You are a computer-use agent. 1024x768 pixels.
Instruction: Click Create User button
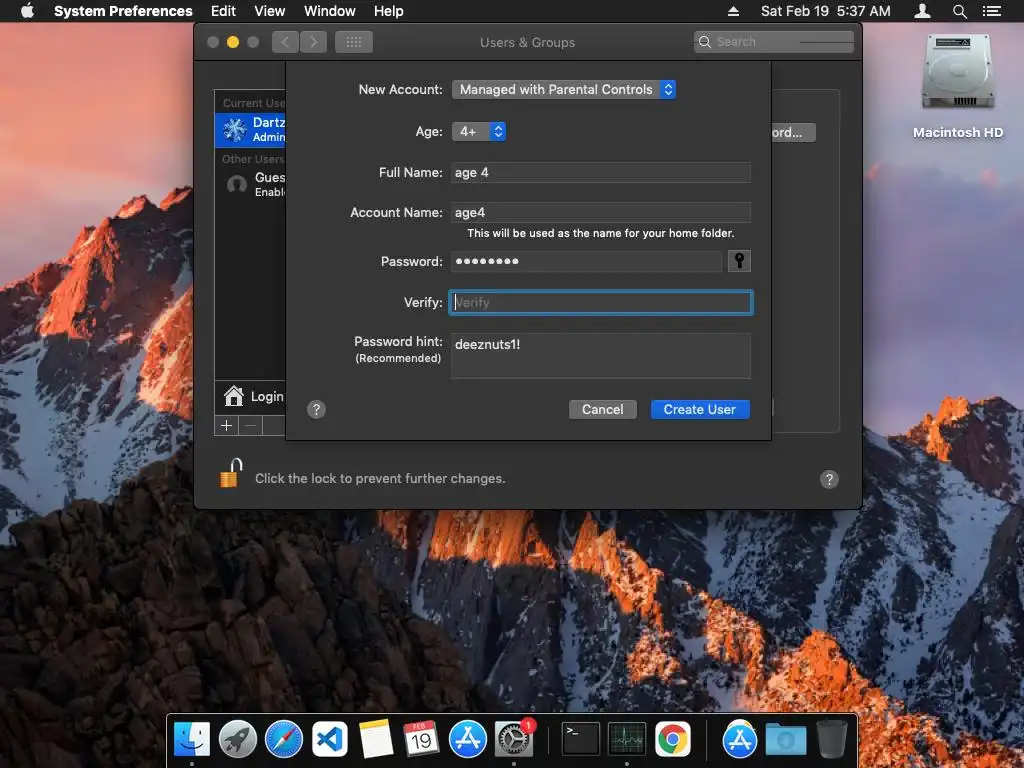699,409
